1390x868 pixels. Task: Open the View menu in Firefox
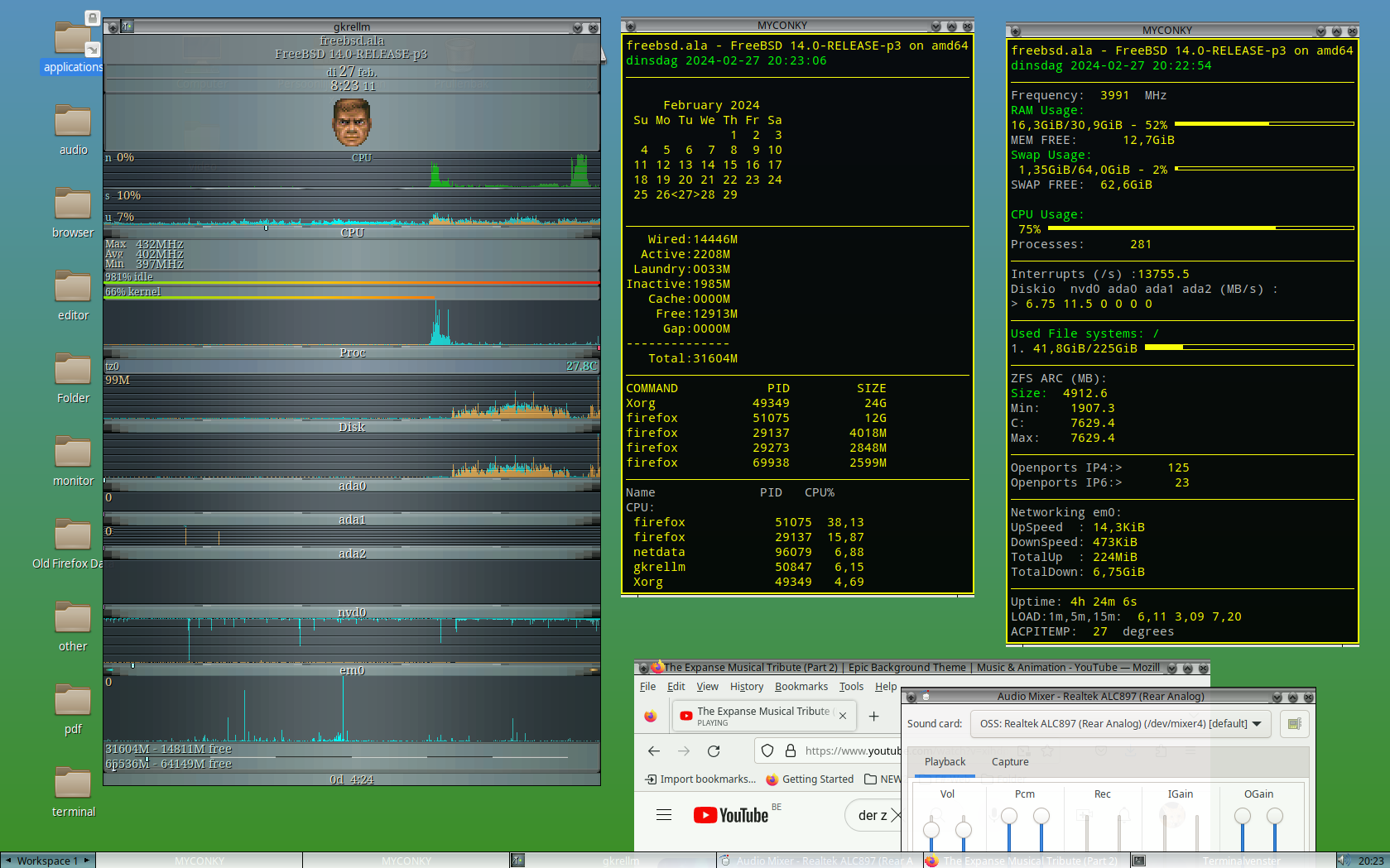tap(707, 687)
